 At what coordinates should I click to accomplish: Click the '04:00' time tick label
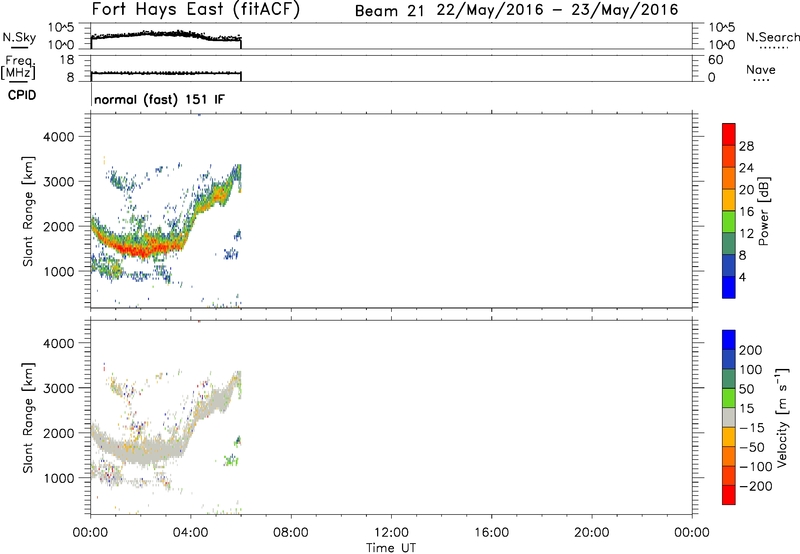190,533
